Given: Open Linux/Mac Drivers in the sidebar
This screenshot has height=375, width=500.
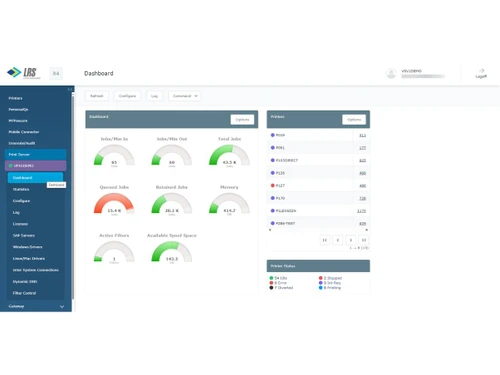Looking at the screenshot, I should (29, 259).
